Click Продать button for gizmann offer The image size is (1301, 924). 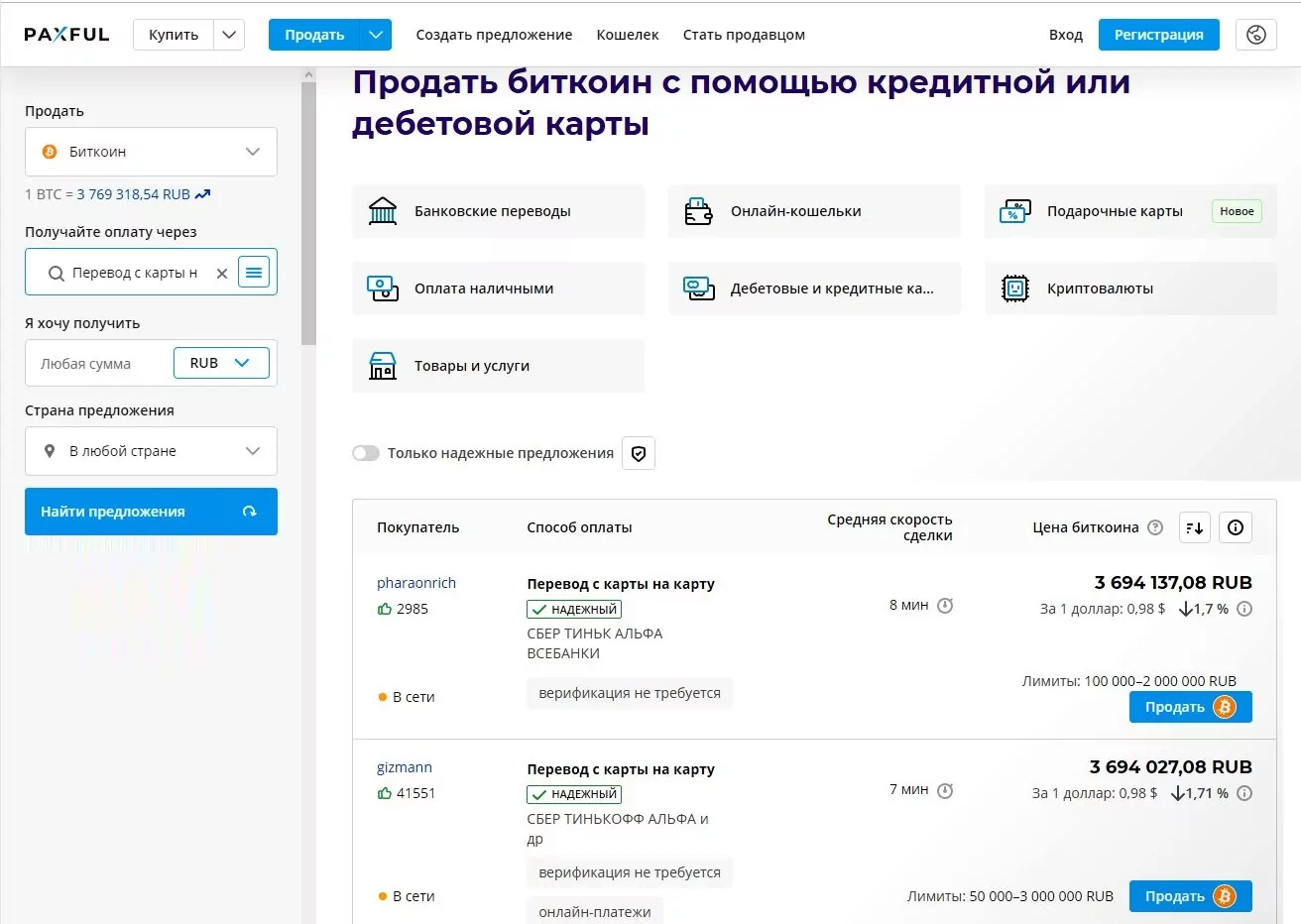[1191, 896]
